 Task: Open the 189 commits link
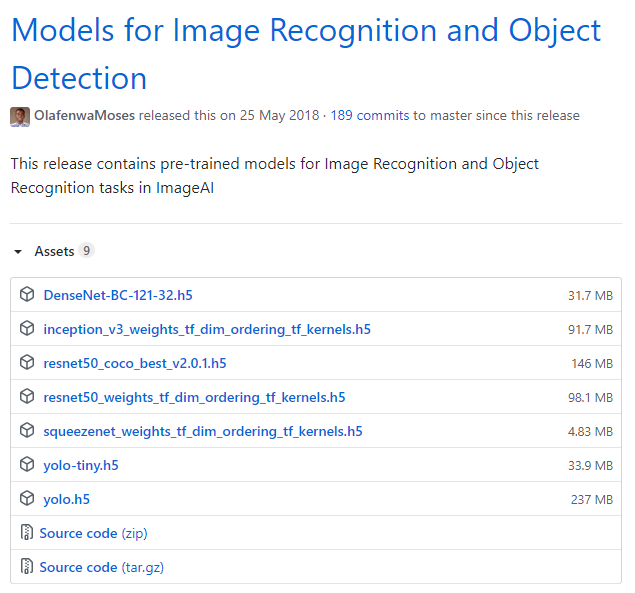(x=370, y=115)
